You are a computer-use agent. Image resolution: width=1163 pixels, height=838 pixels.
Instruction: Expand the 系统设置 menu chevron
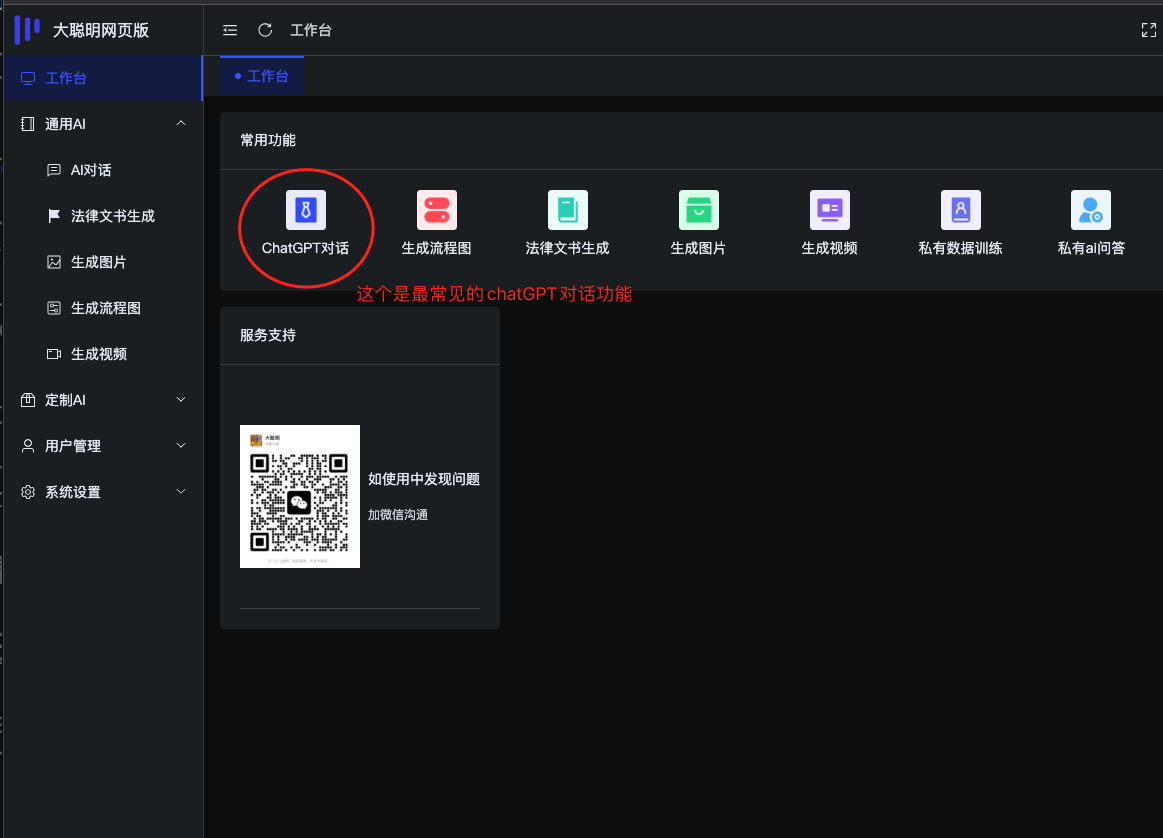[x=181, y=492]
